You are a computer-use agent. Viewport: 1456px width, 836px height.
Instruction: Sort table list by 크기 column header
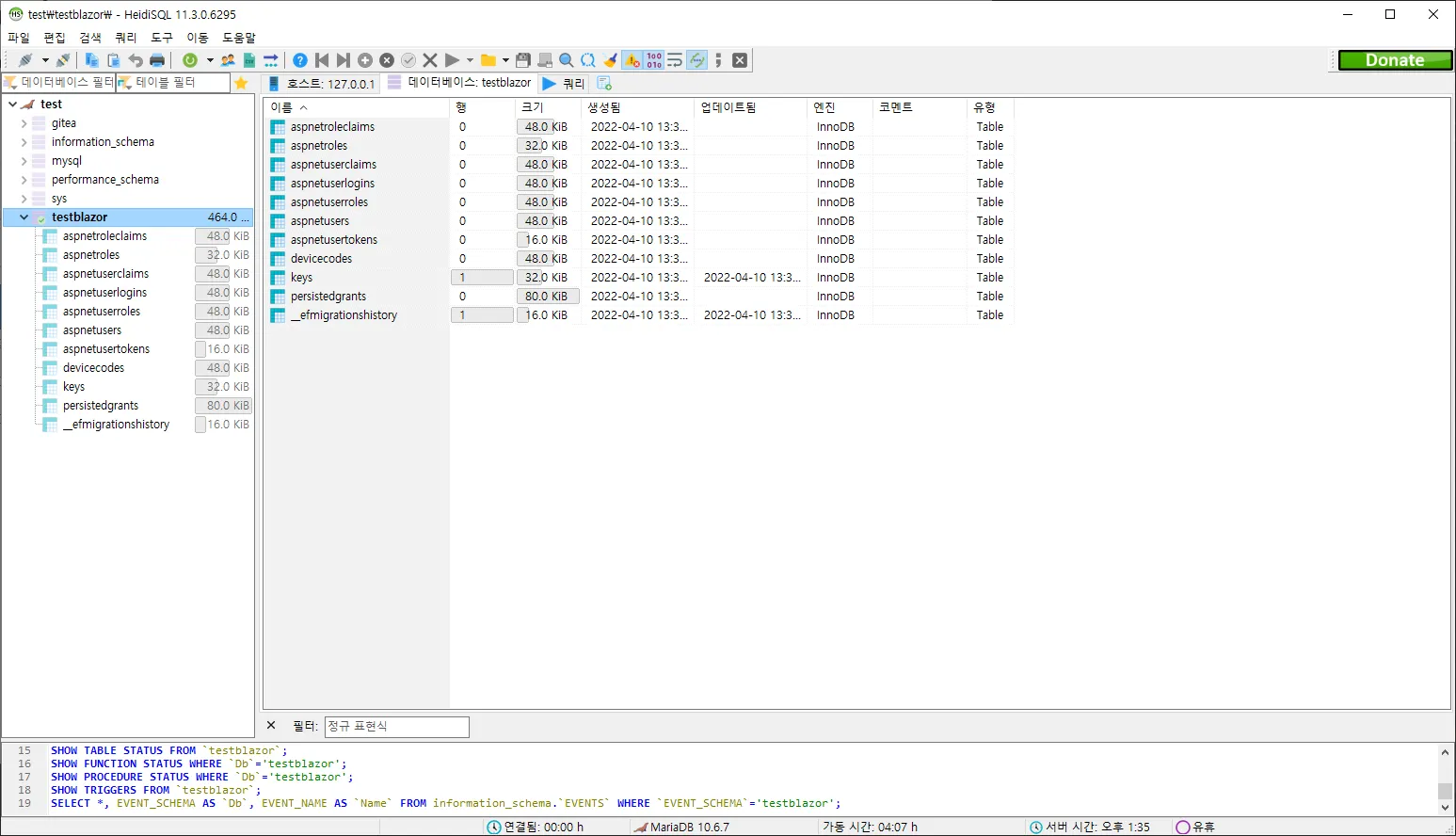pos(548,107)
